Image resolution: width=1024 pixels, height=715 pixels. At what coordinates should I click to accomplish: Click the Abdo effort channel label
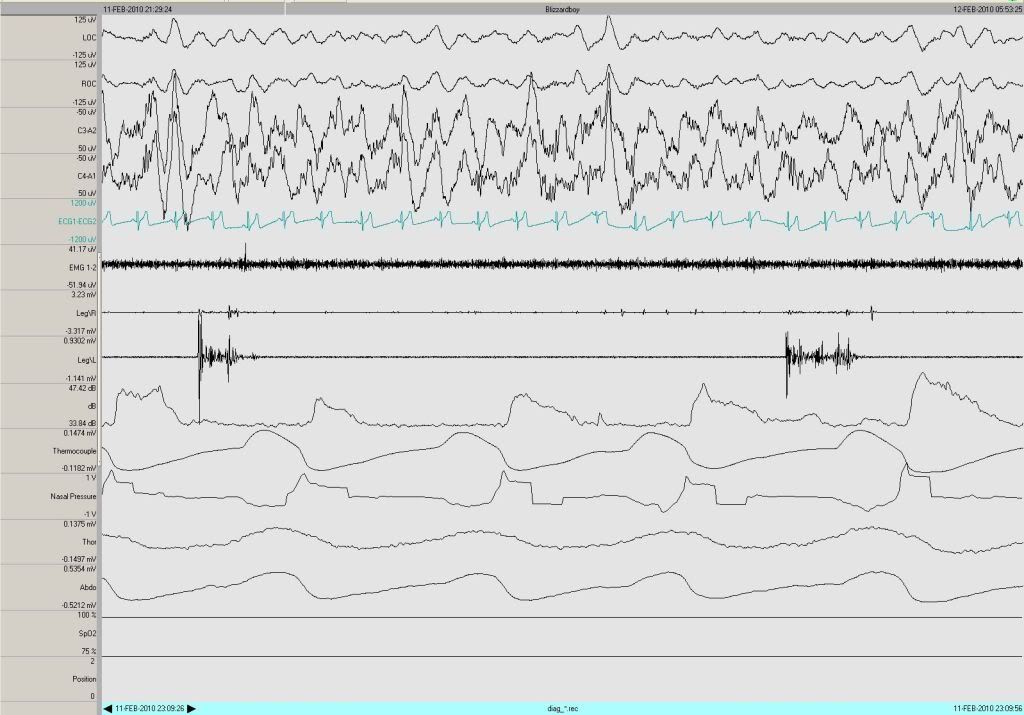(x=87, y=588)
